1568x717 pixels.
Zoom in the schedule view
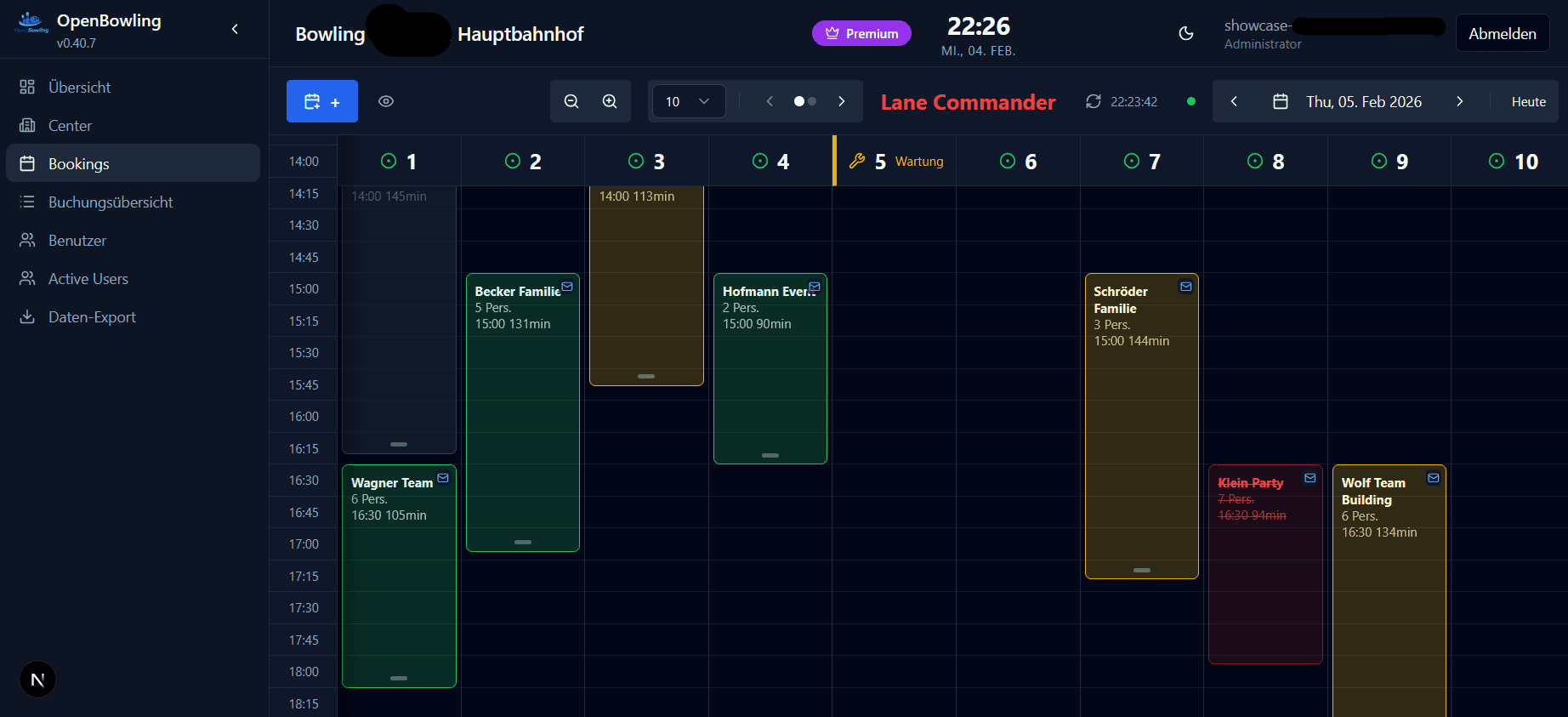click(610, 101)
